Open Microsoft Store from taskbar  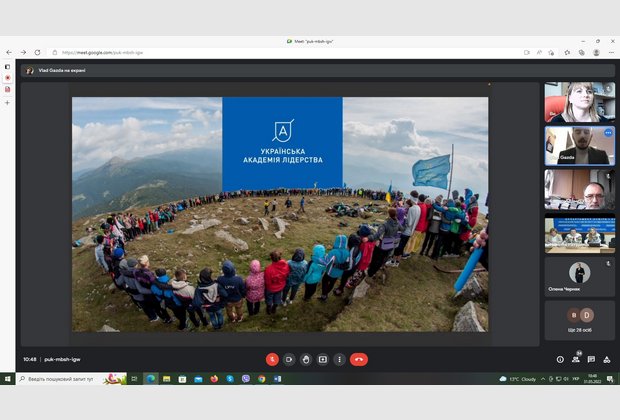[182, 379]
